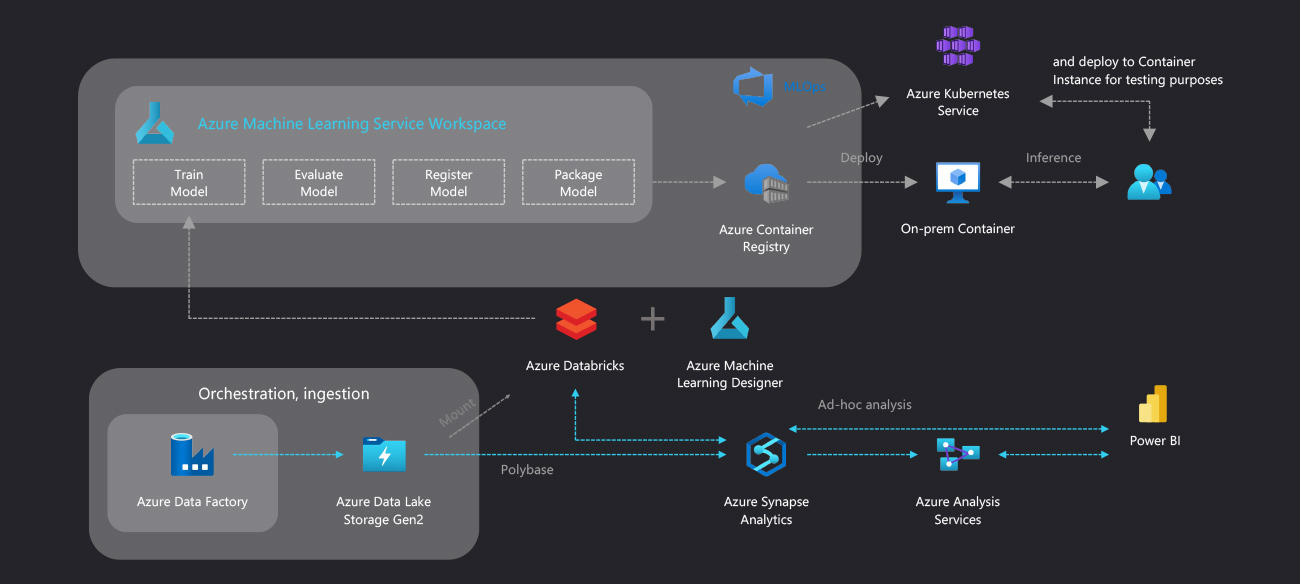Click the Azure Databricks icon
Screen dimensions: 1300x584
575,320
